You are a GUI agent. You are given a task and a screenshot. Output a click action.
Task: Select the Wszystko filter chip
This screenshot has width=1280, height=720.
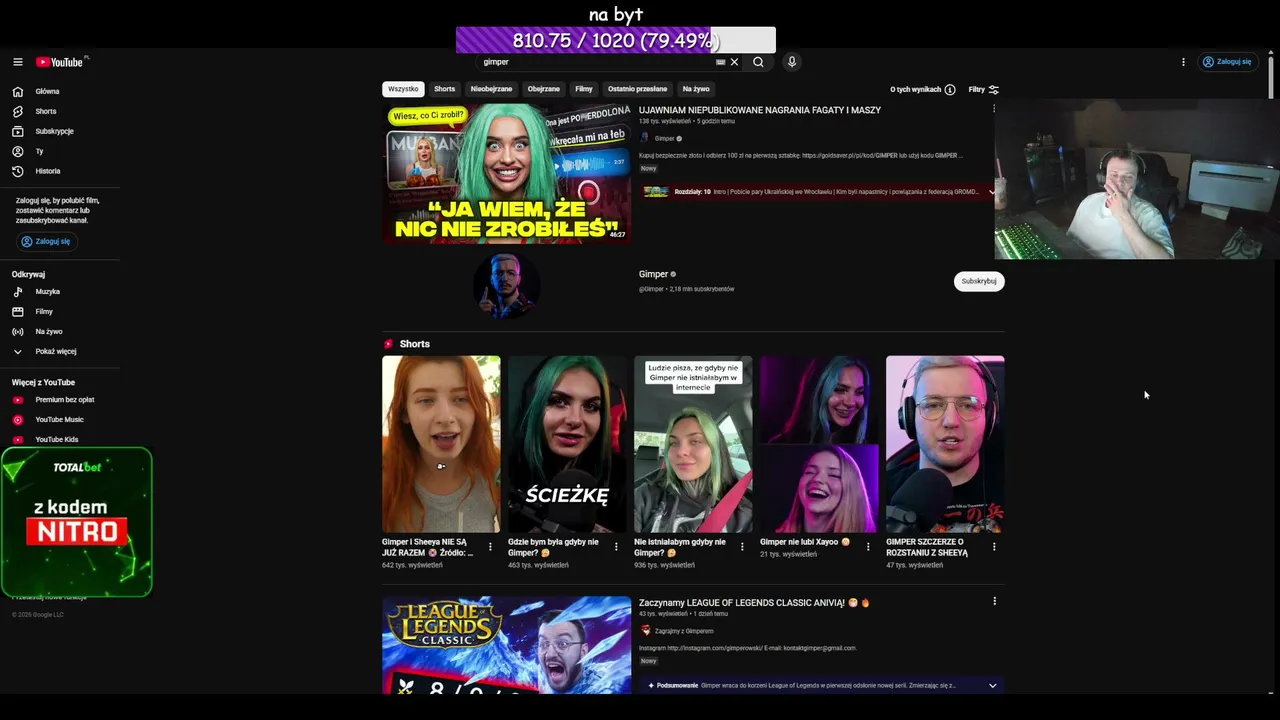403,89
